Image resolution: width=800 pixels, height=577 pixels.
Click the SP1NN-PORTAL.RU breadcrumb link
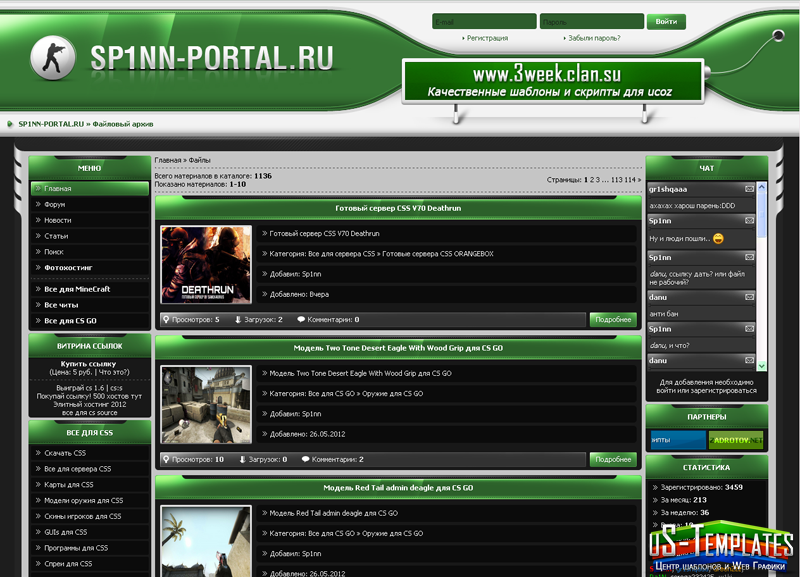(51, 124)
